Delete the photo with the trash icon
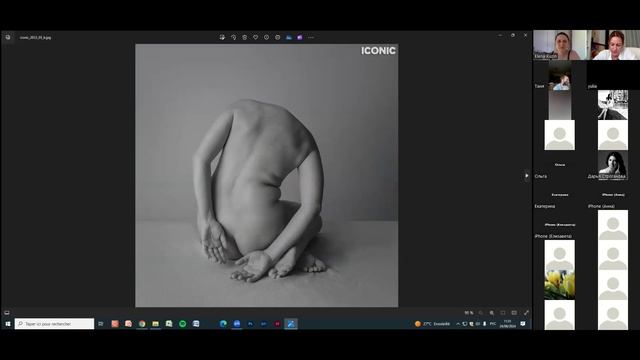640x360 pixels. pos(244,37)
